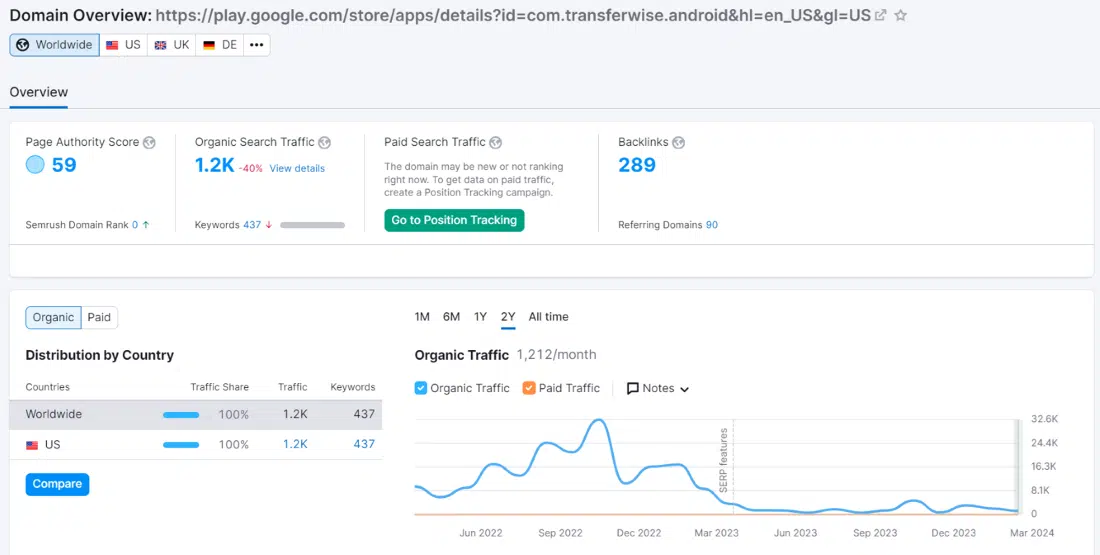Open the more countries ellipsis menu

[x=257, y=45]
